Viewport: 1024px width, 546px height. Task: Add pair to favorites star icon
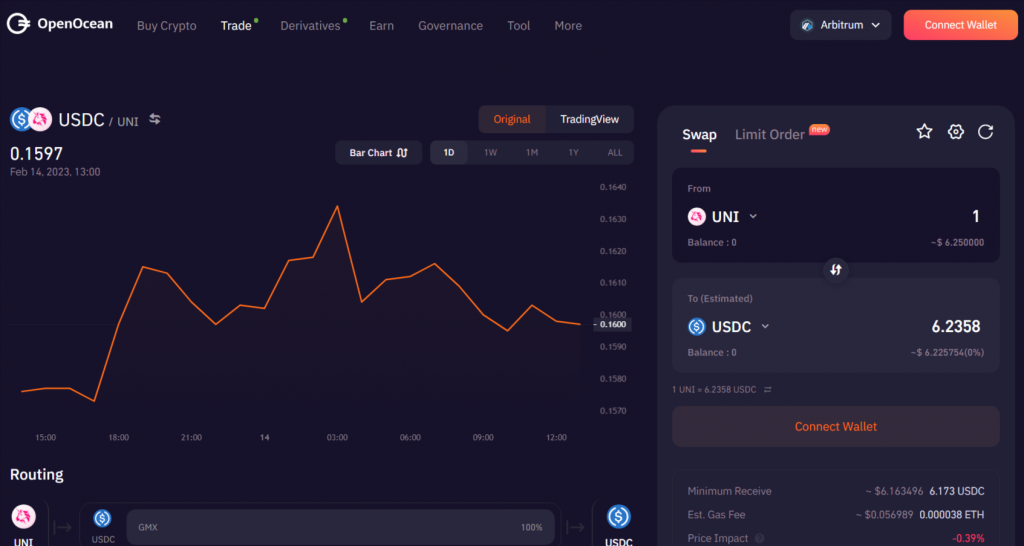924,132
